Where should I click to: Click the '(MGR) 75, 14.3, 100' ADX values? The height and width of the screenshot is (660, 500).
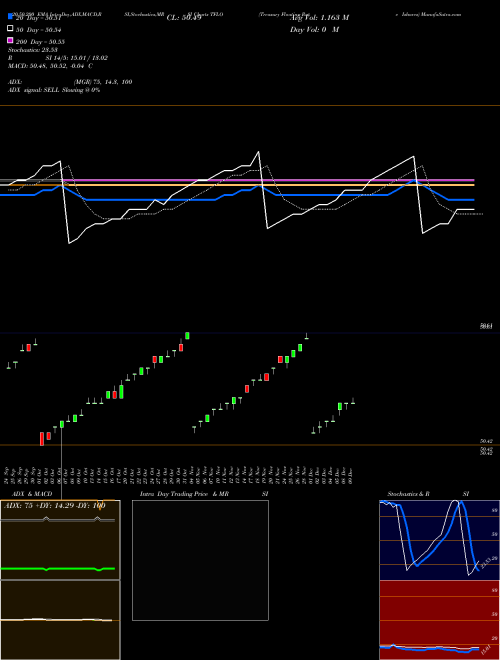point(103,82)
